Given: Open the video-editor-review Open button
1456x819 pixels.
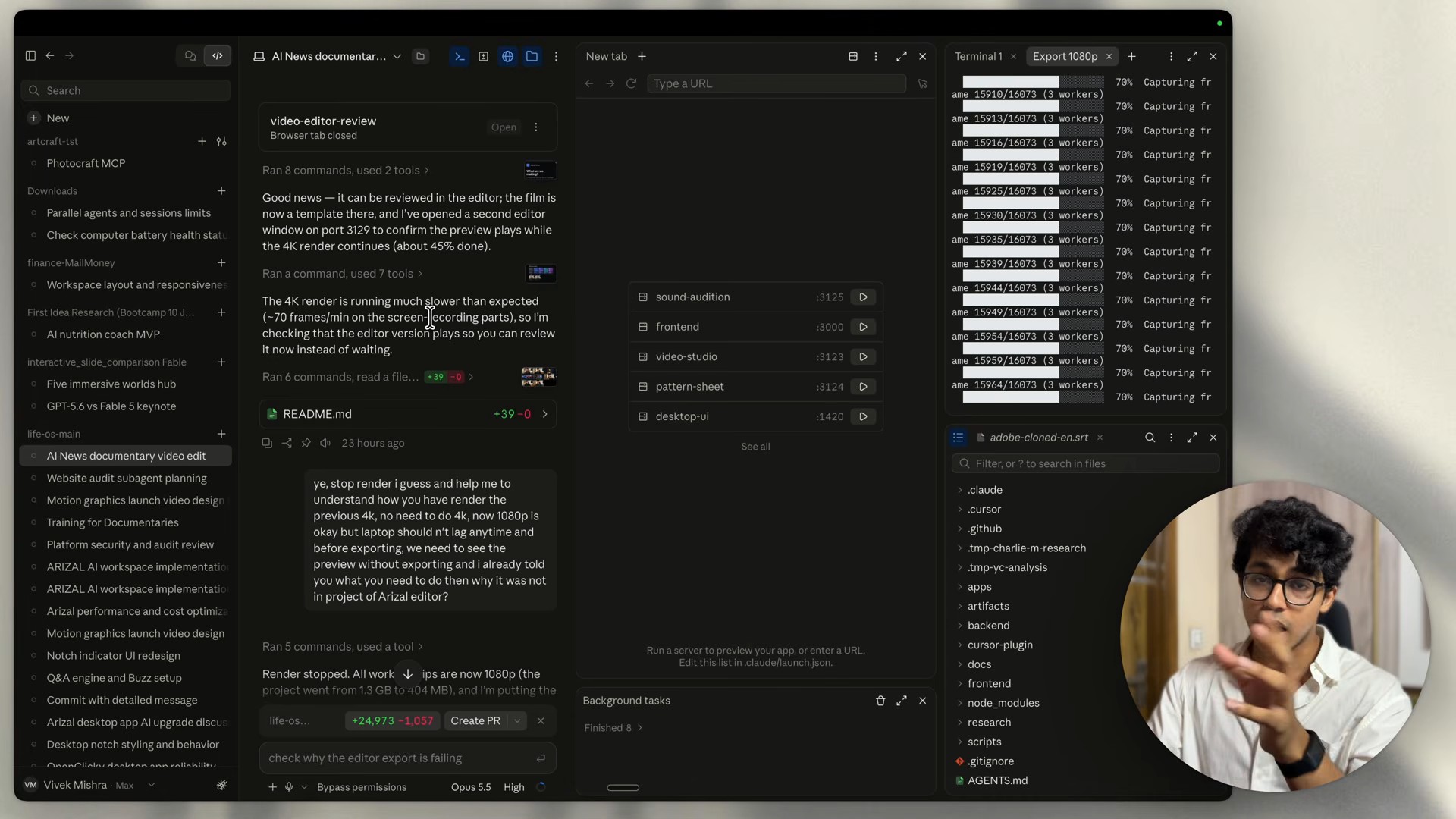Looking at the screenshot, I should point(504,127).
